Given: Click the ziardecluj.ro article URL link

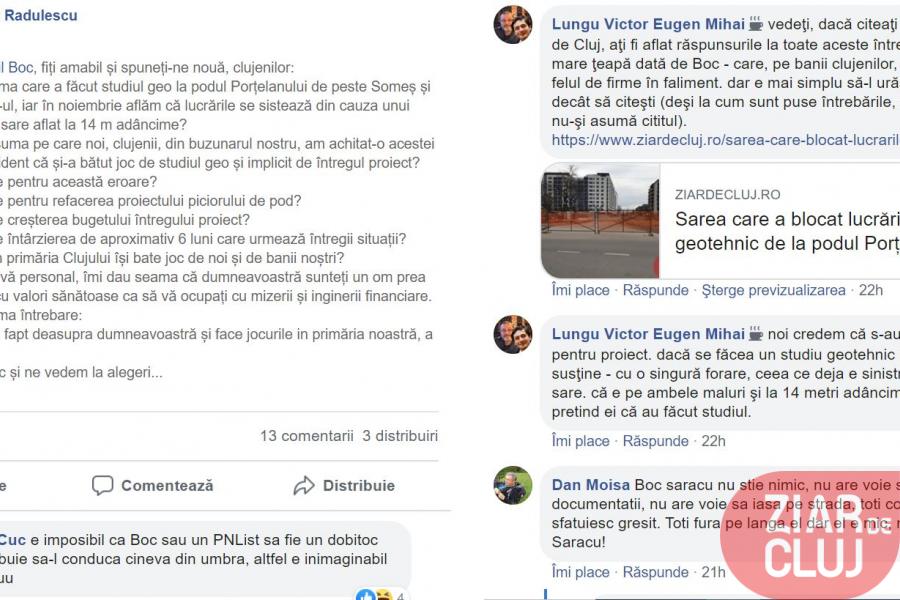Looking at the screenshot, I should pos(726,140).
